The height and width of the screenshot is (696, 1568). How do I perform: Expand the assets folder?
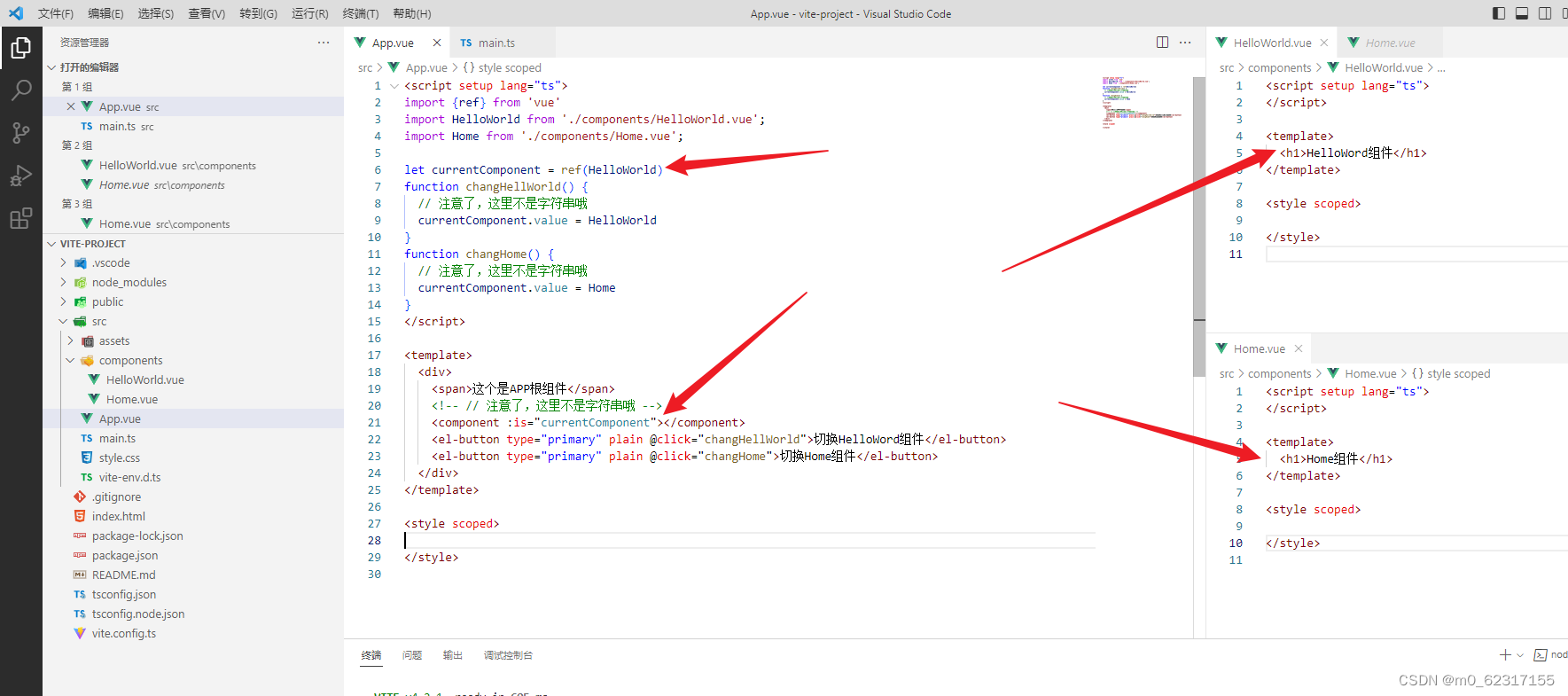pyautogui.click(x=70, y=340)
